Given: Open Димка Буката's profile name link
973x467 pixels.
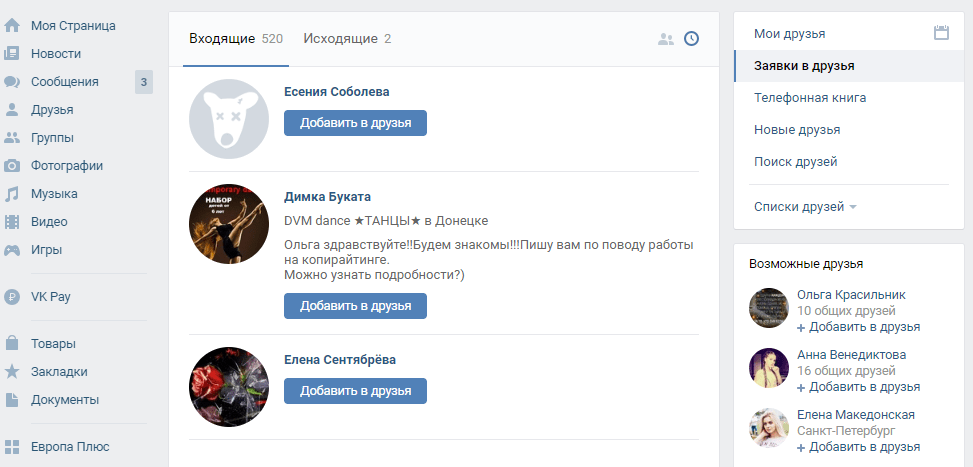Looking at the screenshot, I should (327, 197).
